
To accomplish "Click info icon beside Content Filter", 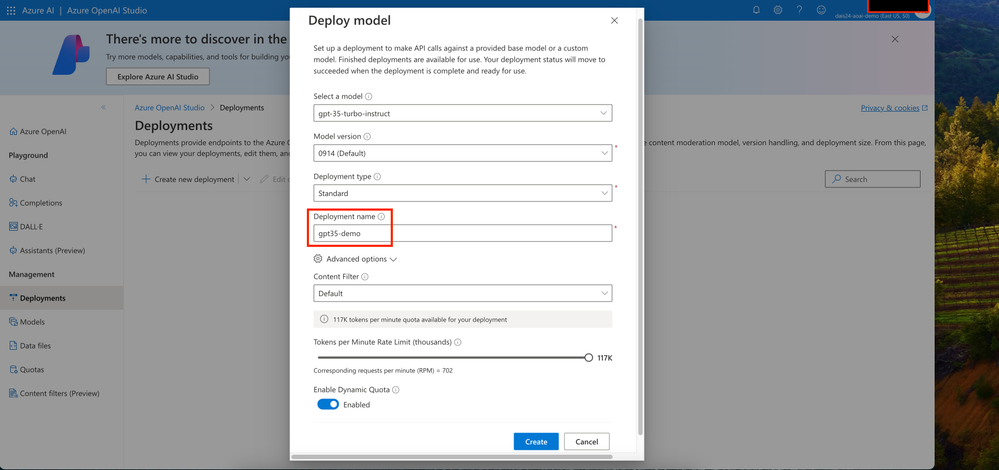I will tap(365, 277).
